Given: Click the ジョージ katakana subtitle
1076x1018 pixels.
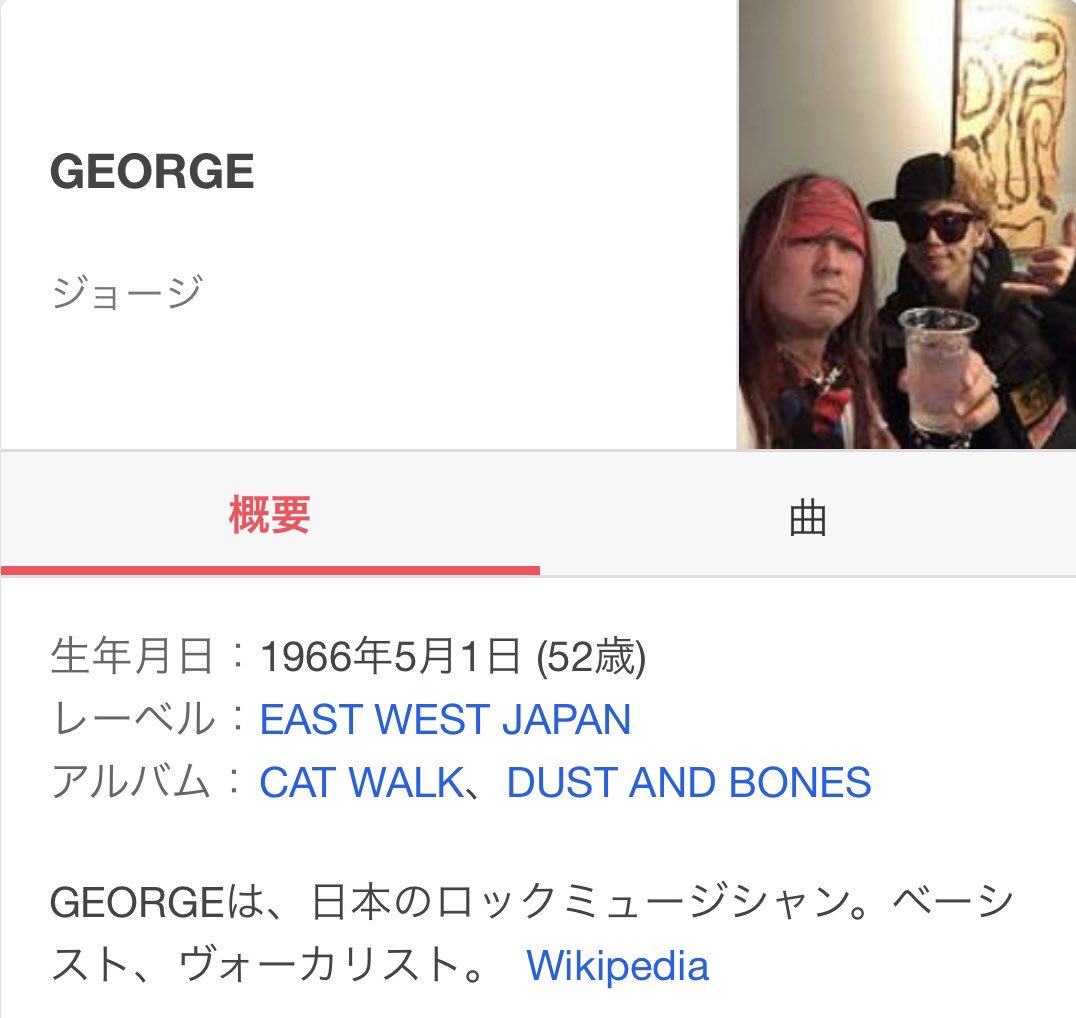Looking at the screenshot, I should (127, 292).
